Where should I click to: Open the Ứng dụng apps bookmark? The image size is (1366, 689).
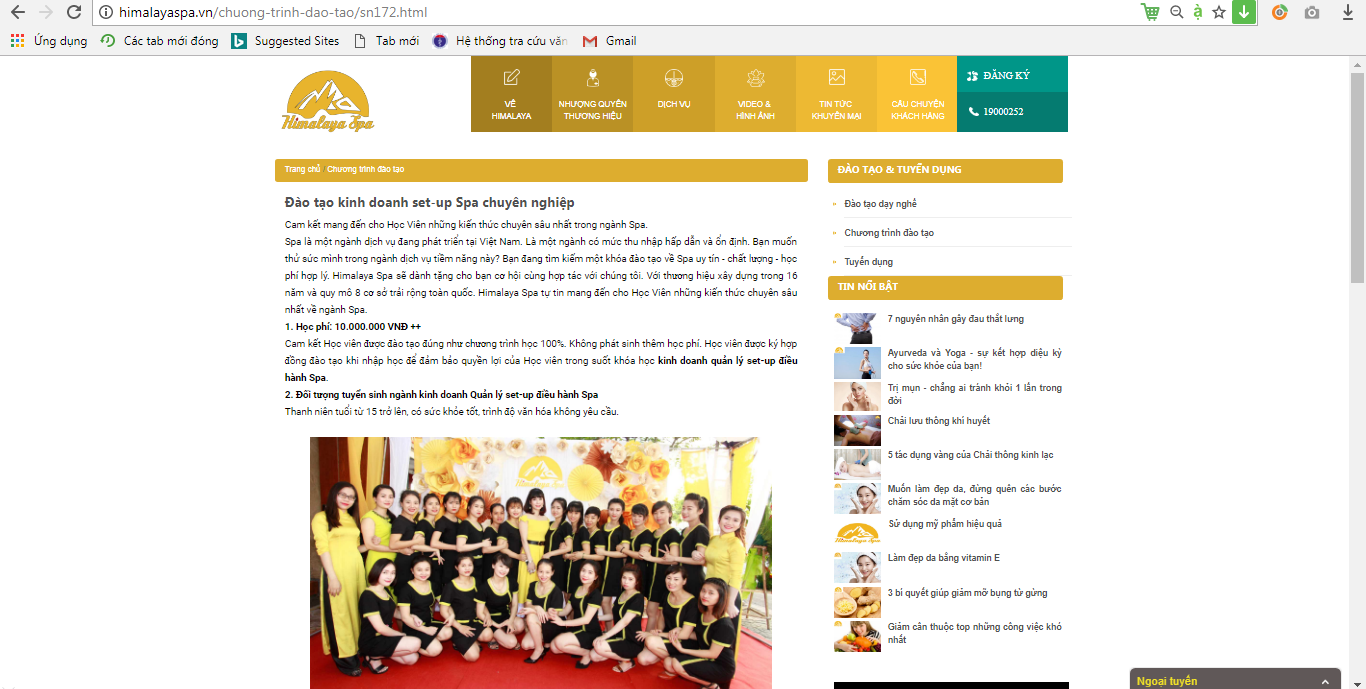[49, 41]
